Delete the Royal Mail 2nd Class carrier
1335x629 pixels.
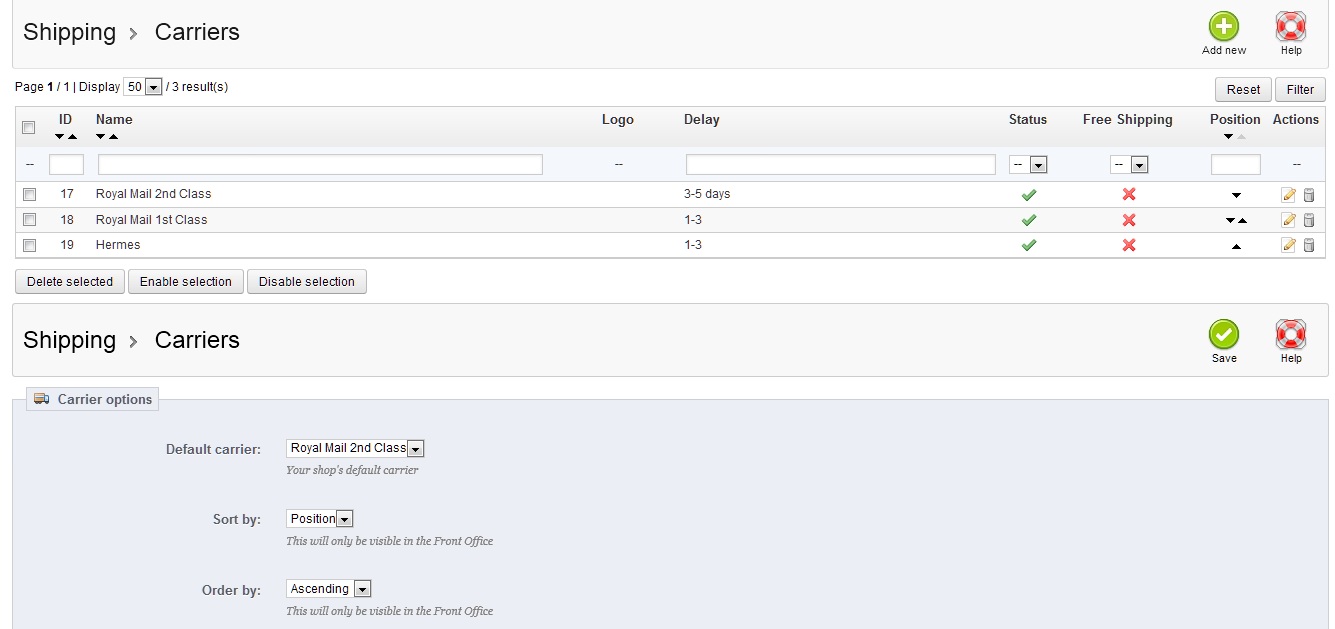click(x=1309, y=195)
